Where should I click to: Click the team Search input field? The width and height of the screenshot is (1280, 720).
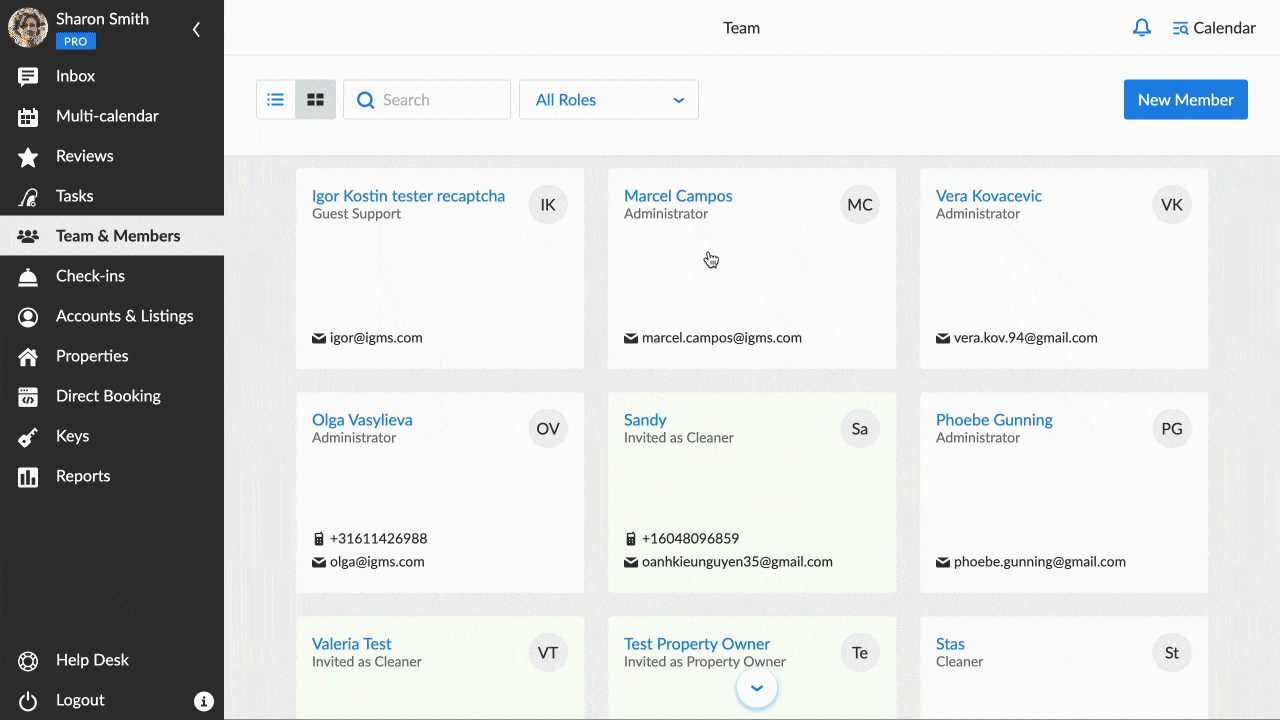pos(438,100)
